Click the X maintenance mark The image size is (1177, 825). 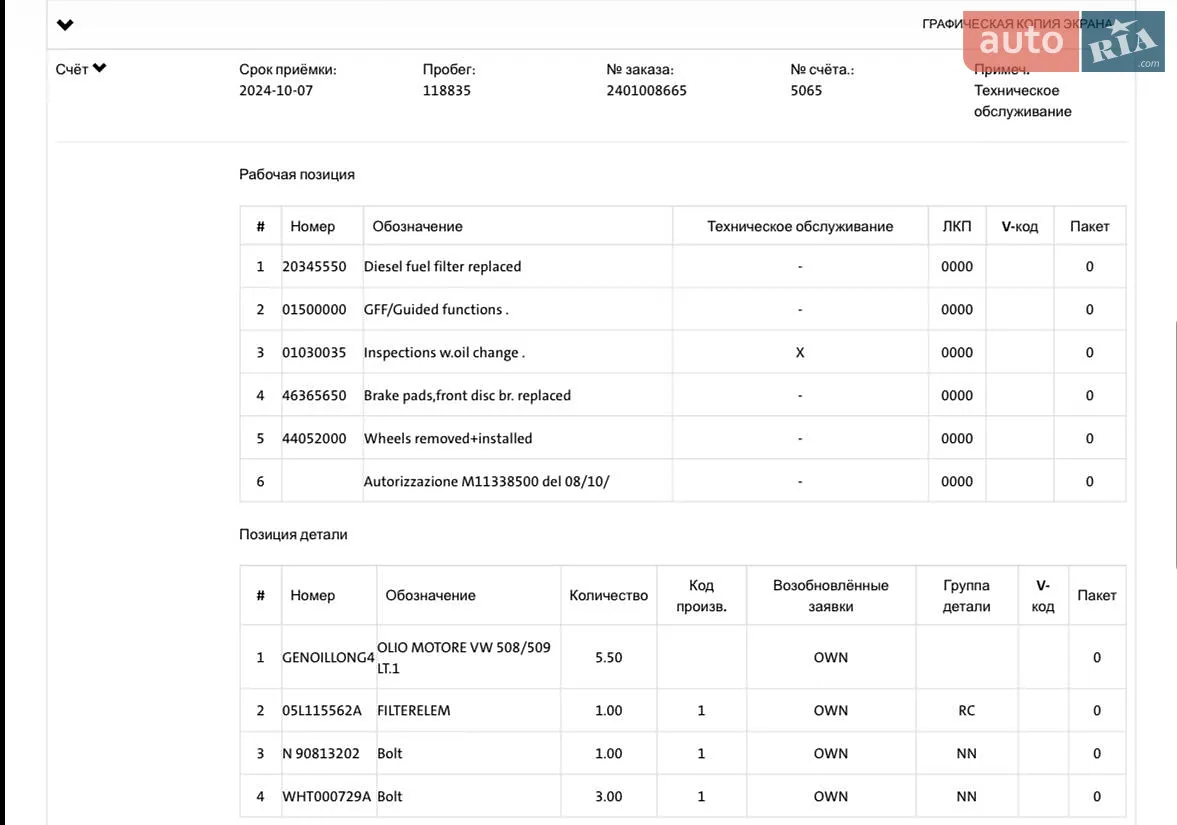[x=800, y=352]
